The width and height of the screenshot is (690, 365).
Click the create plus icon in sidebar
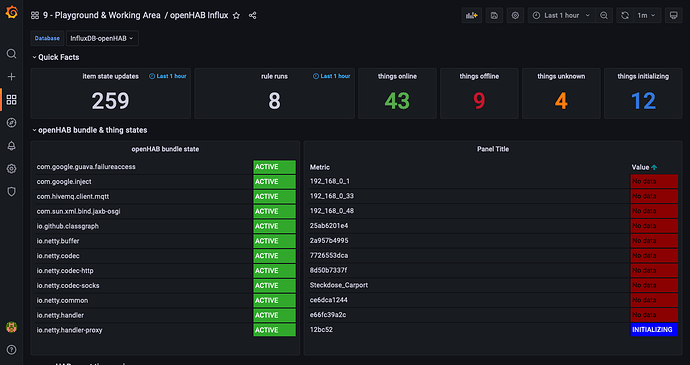[11, 77]
